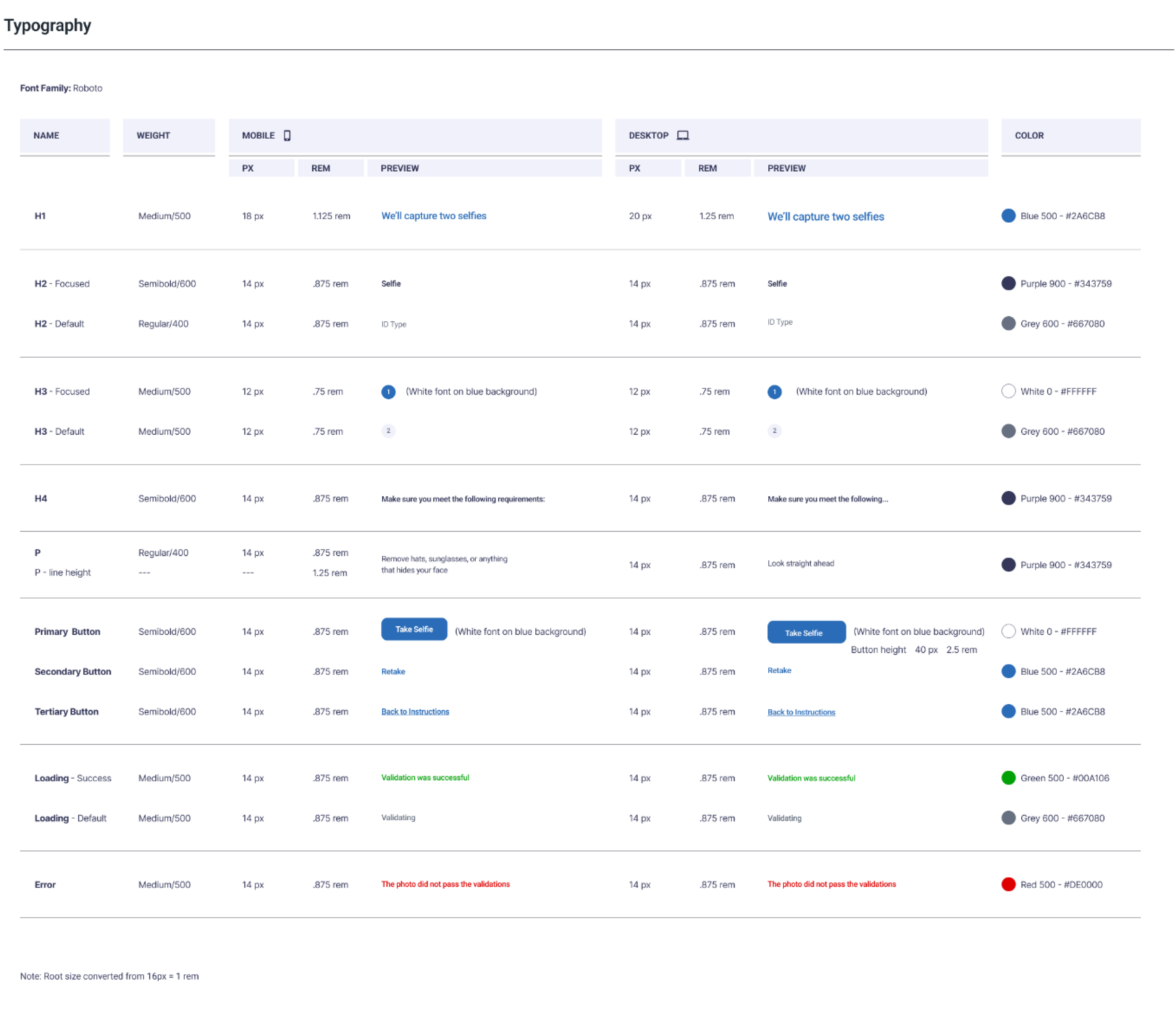Click desktop H3 Focused blue badge 1

click(x=774, y=392)
